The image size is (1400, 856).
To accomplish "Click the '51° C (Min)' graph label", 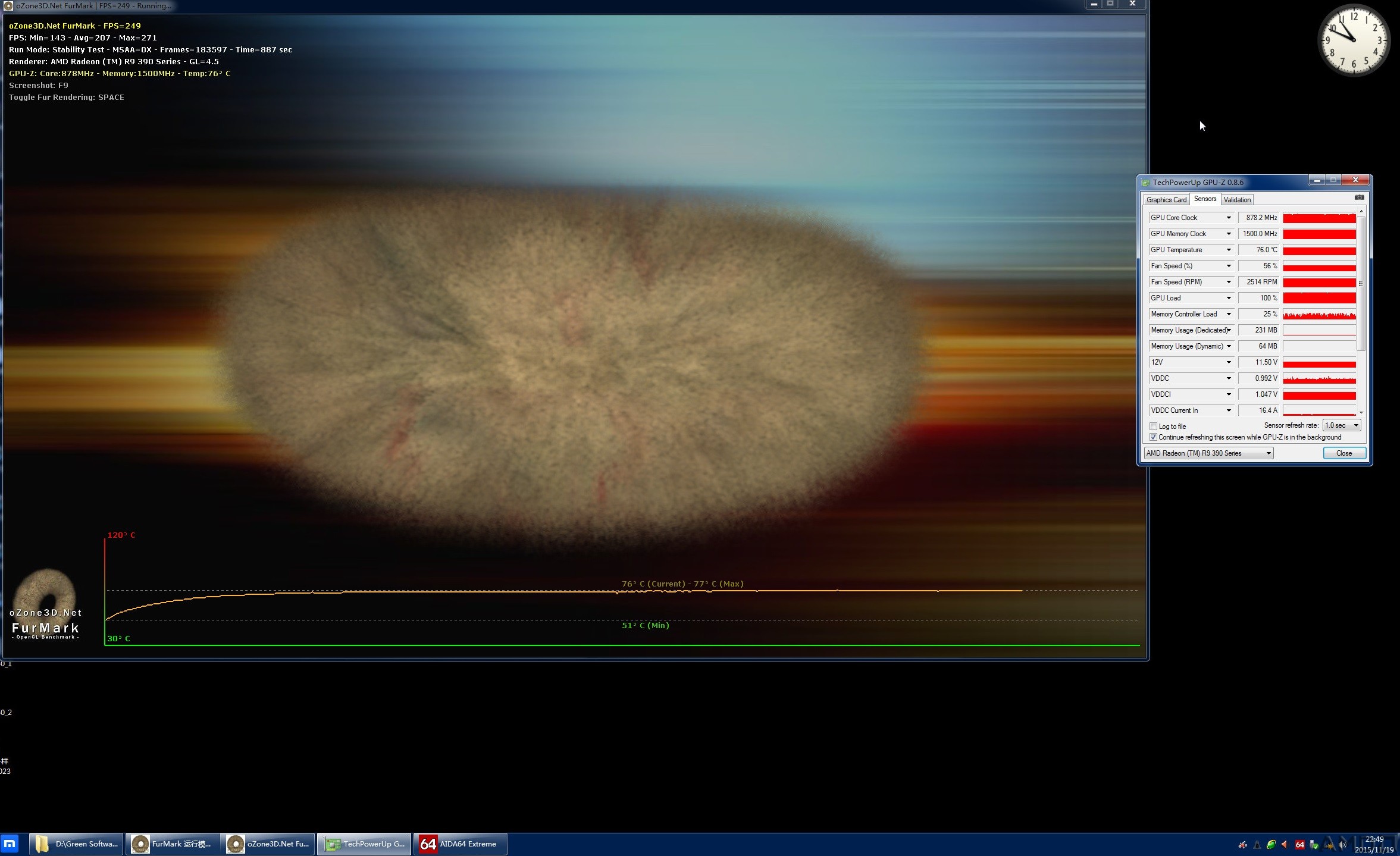I will coord(646,625).
